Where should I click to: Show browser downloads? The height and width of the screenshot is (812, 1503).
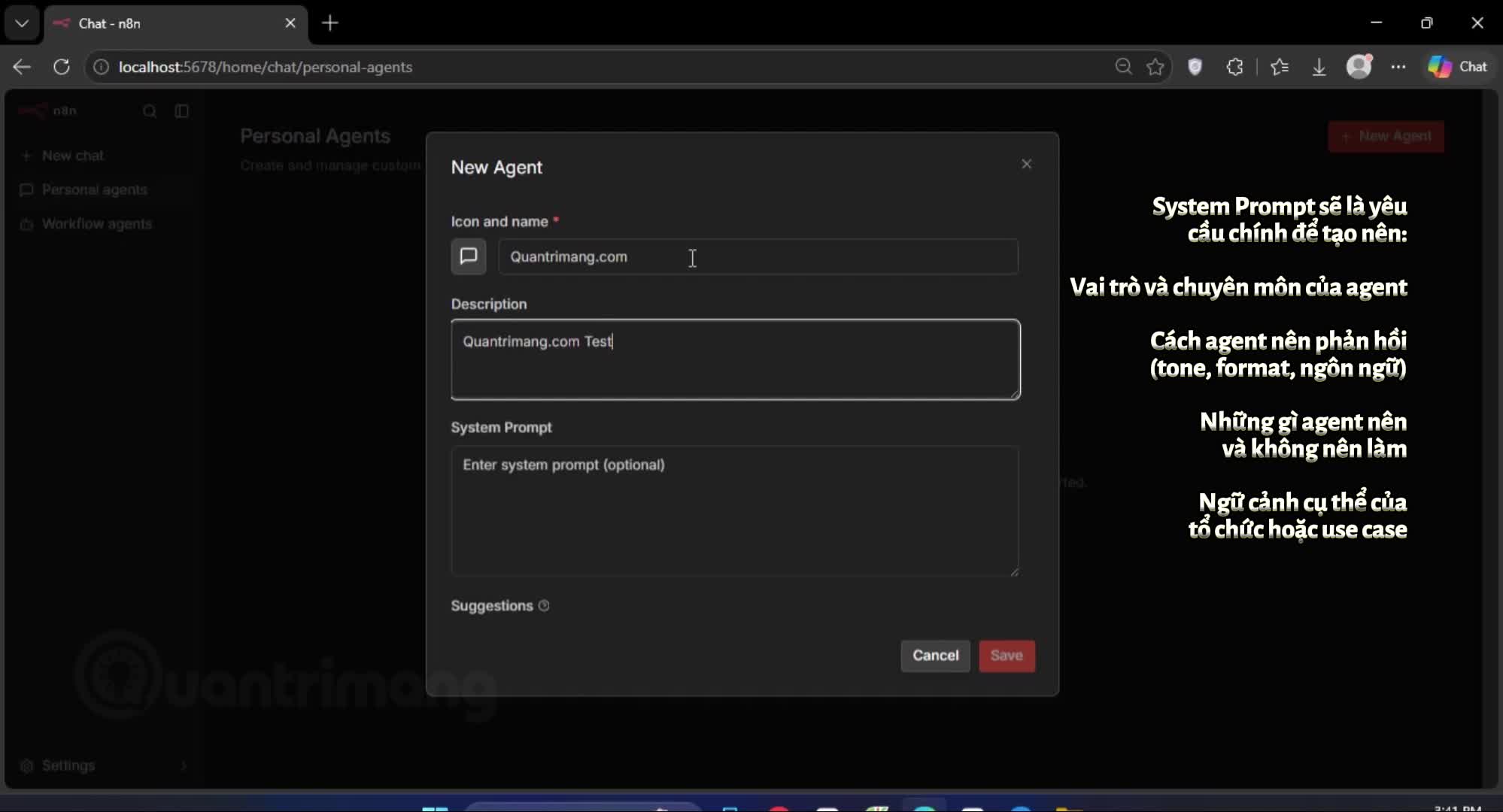[1319, 67]
